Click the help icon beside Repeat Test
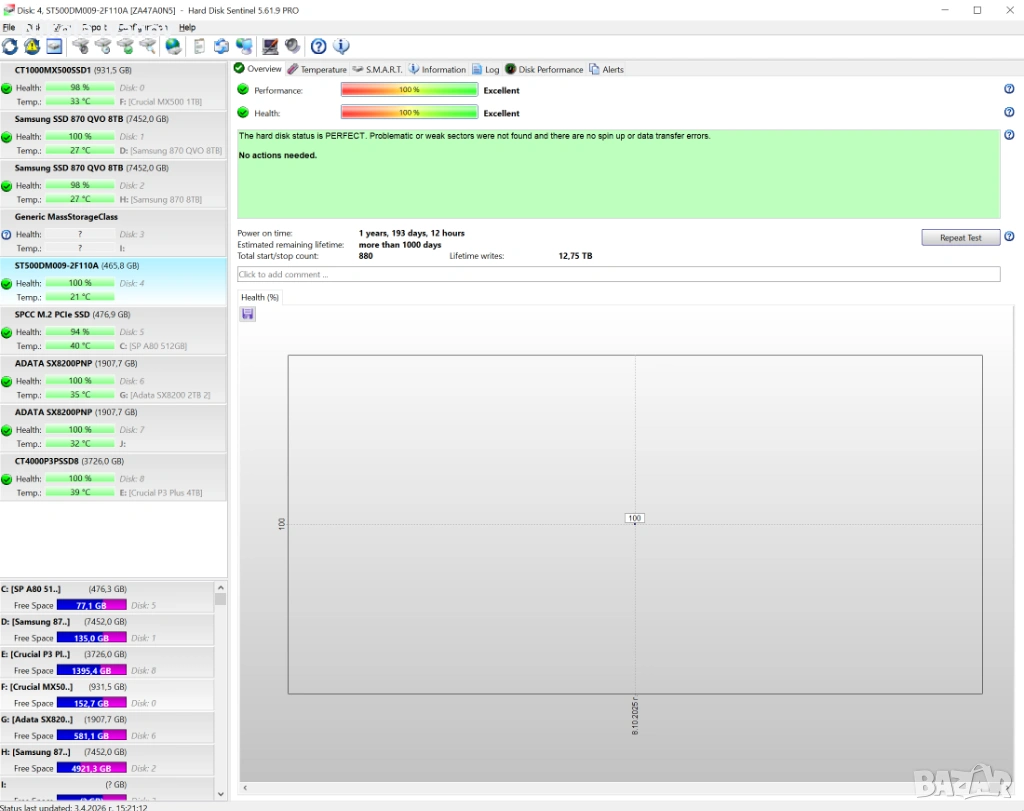 pos(1009,237)
